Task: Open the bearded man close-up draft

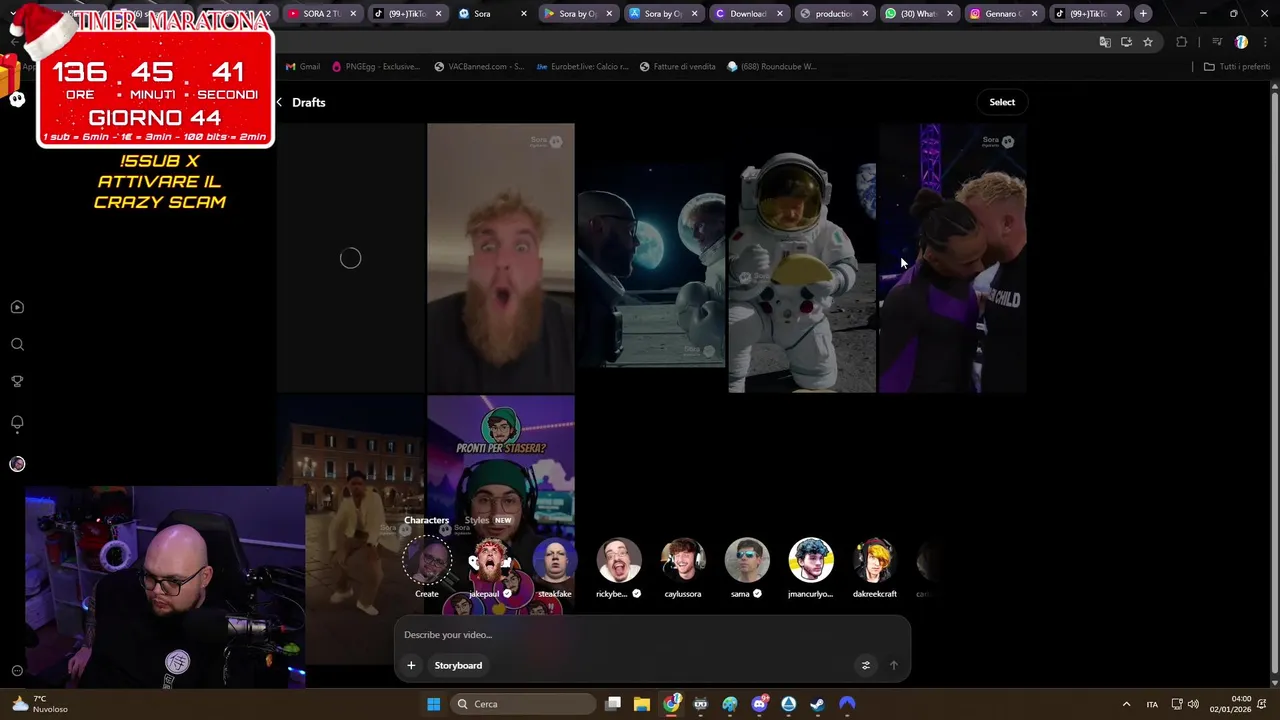Action: pos(501,258)
